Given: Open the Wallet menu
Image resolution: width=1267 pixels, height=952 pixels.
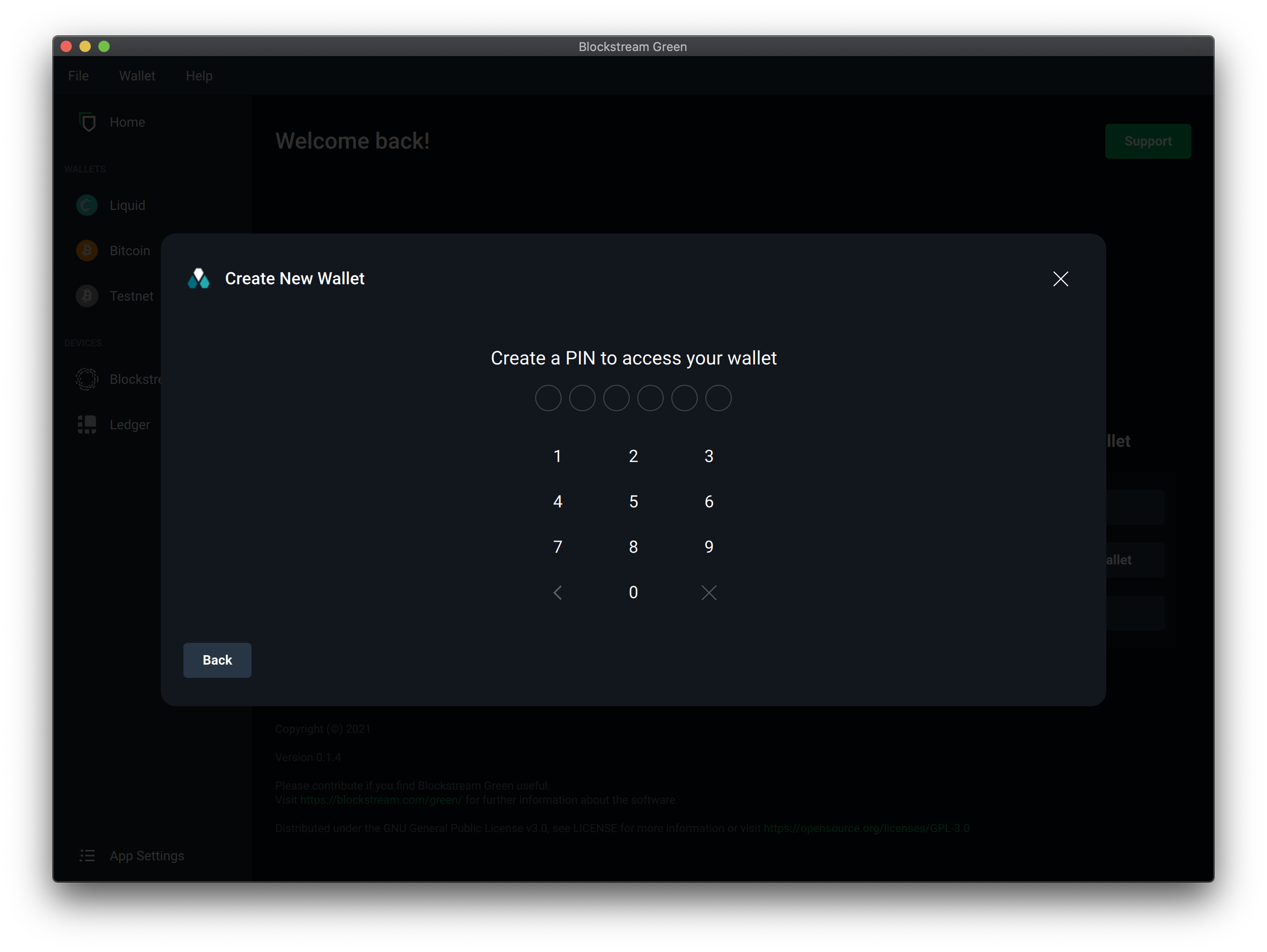Looking at the screenshot, I should [x=137, y=76].
